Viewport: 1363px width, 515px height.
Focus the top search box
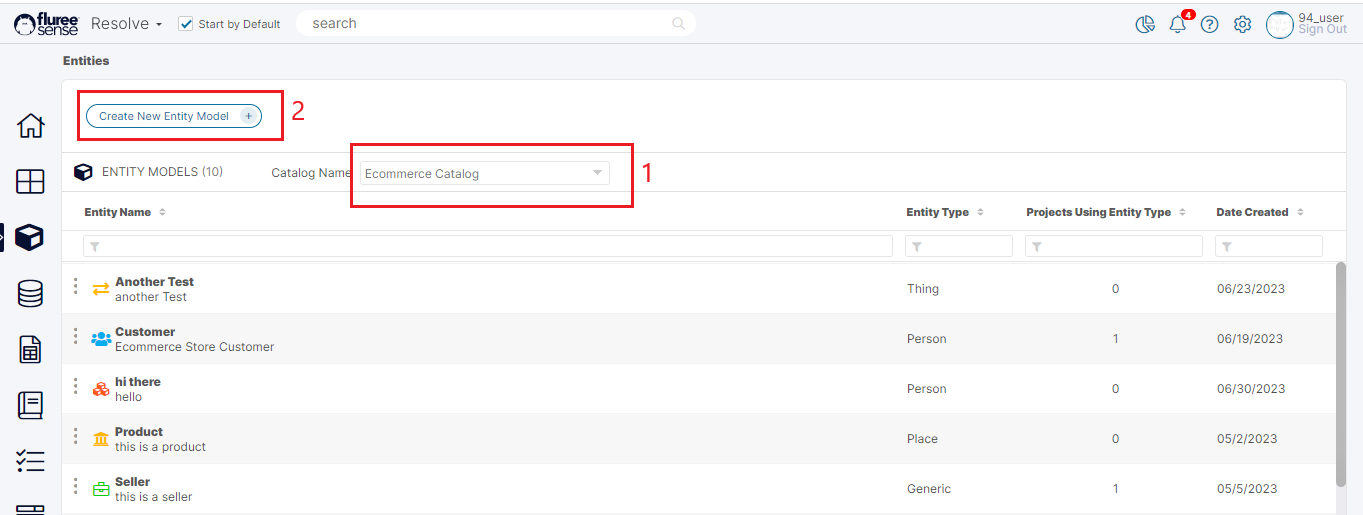(x=490, y=23)
